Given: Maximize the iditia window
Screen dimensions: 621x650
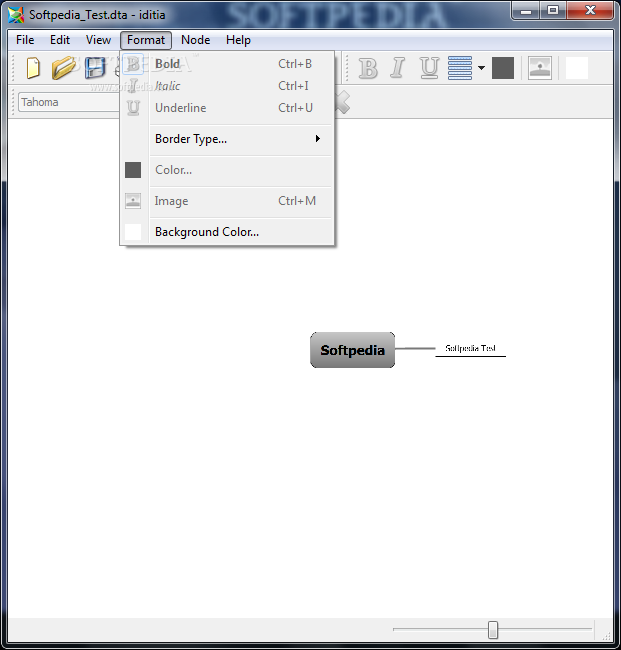Looking at the screenshot, I should 553,10.
